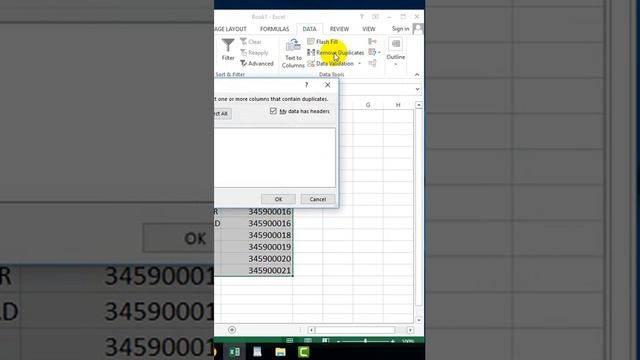Open the REVIEW tab

tap(339, 29)
